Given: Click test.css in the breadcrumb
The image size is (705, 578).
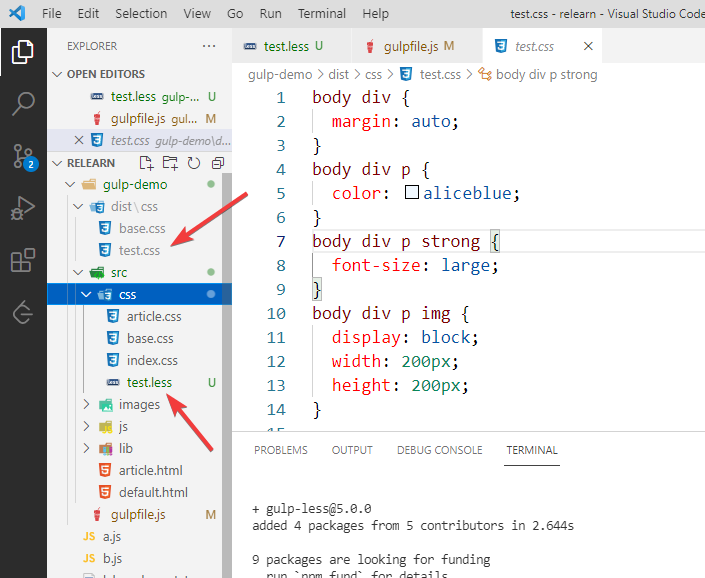Looking at the screenshot, I should click(440, 74).
